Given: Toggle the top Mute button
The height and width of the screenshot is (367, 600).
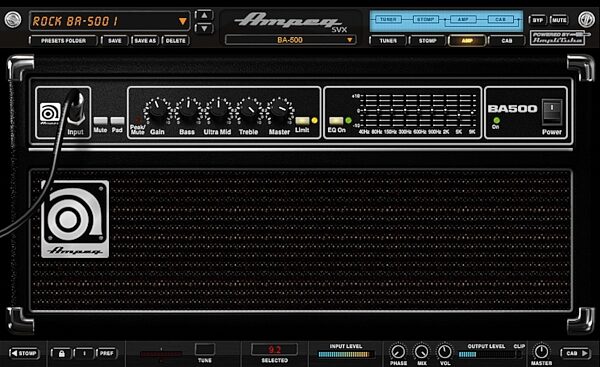Looking at the screenshot, I should point(559,20).
